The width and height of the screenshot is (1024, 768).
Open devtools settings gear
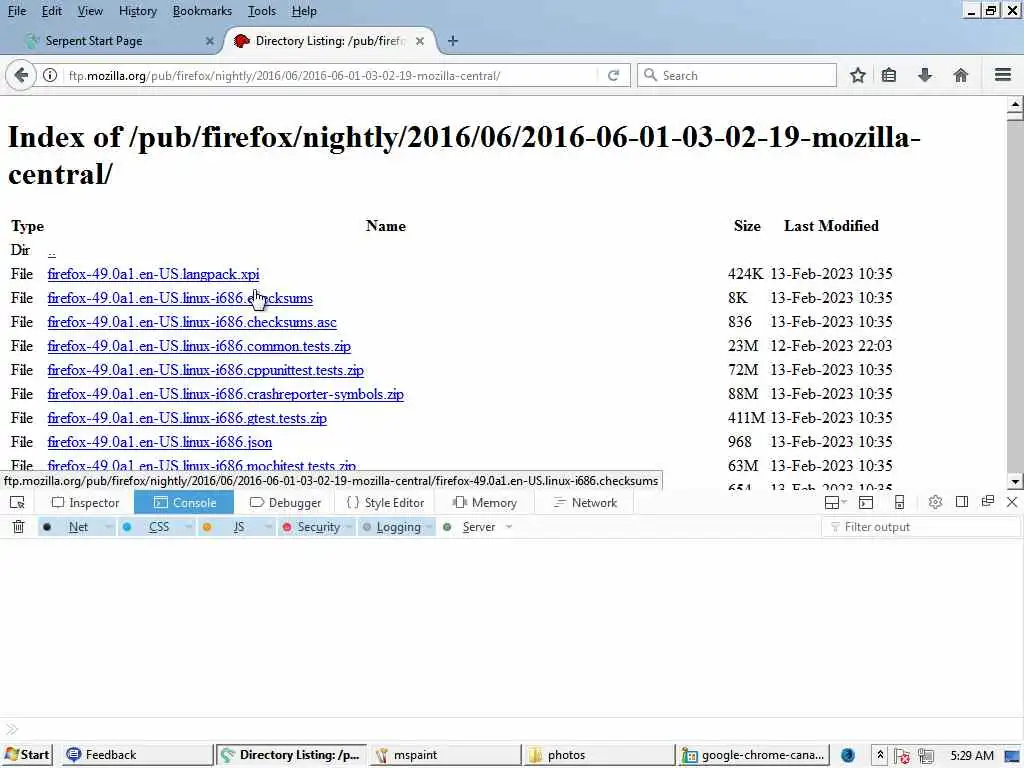[935, 502]
